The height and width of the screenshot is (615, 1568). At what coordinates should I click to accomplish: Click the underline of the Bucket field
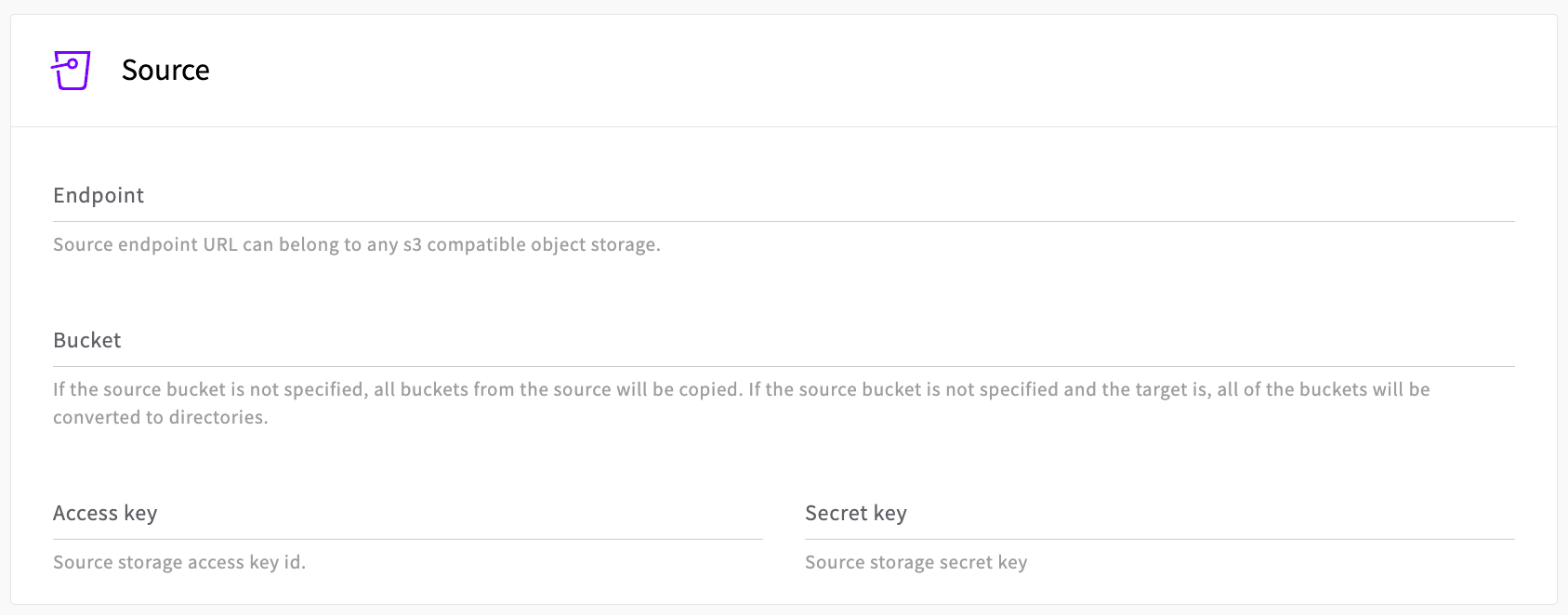point(783,366)
